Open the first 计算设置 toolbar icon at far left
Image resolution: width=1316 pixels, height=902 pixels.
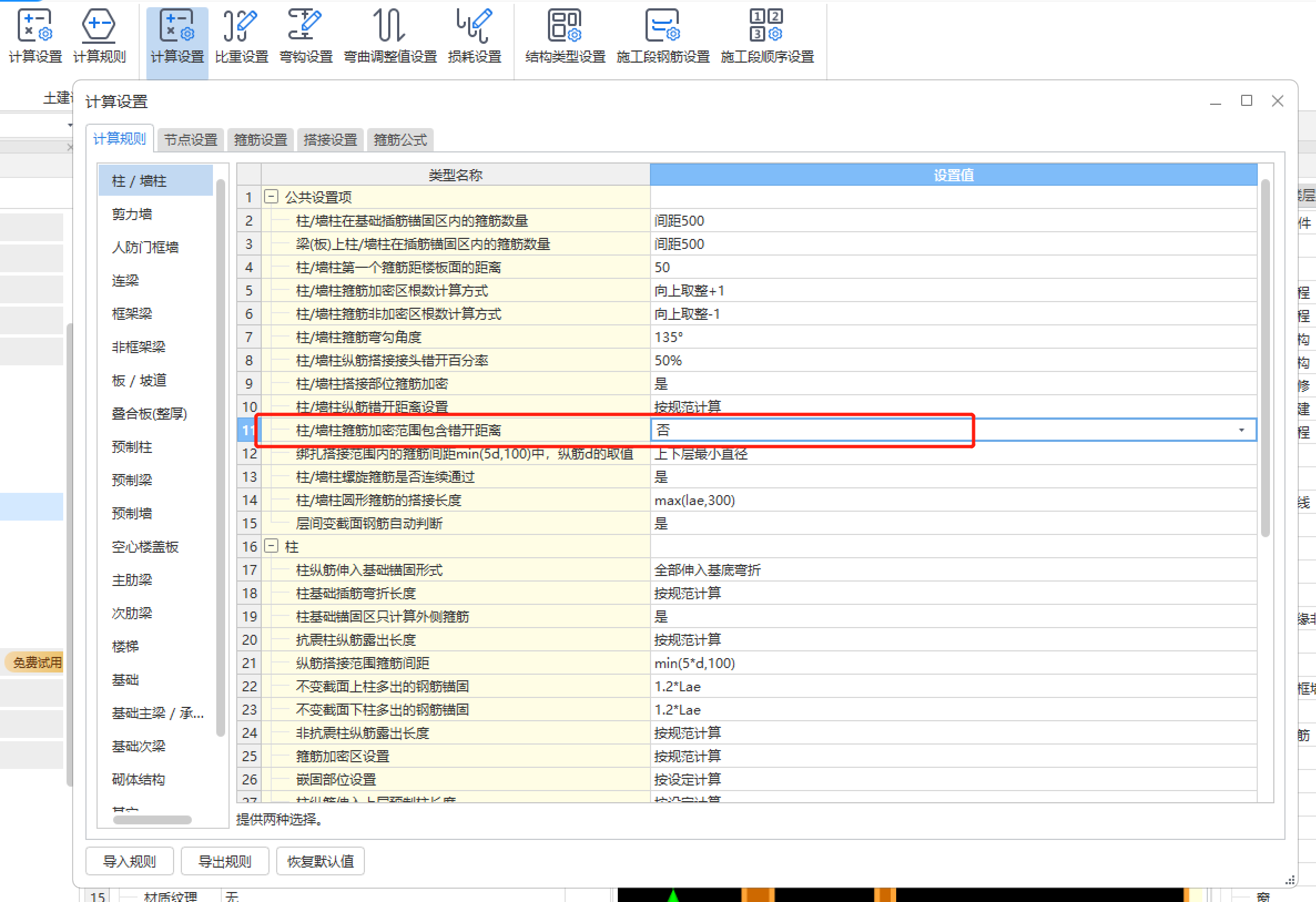click(x=35, y=37)
